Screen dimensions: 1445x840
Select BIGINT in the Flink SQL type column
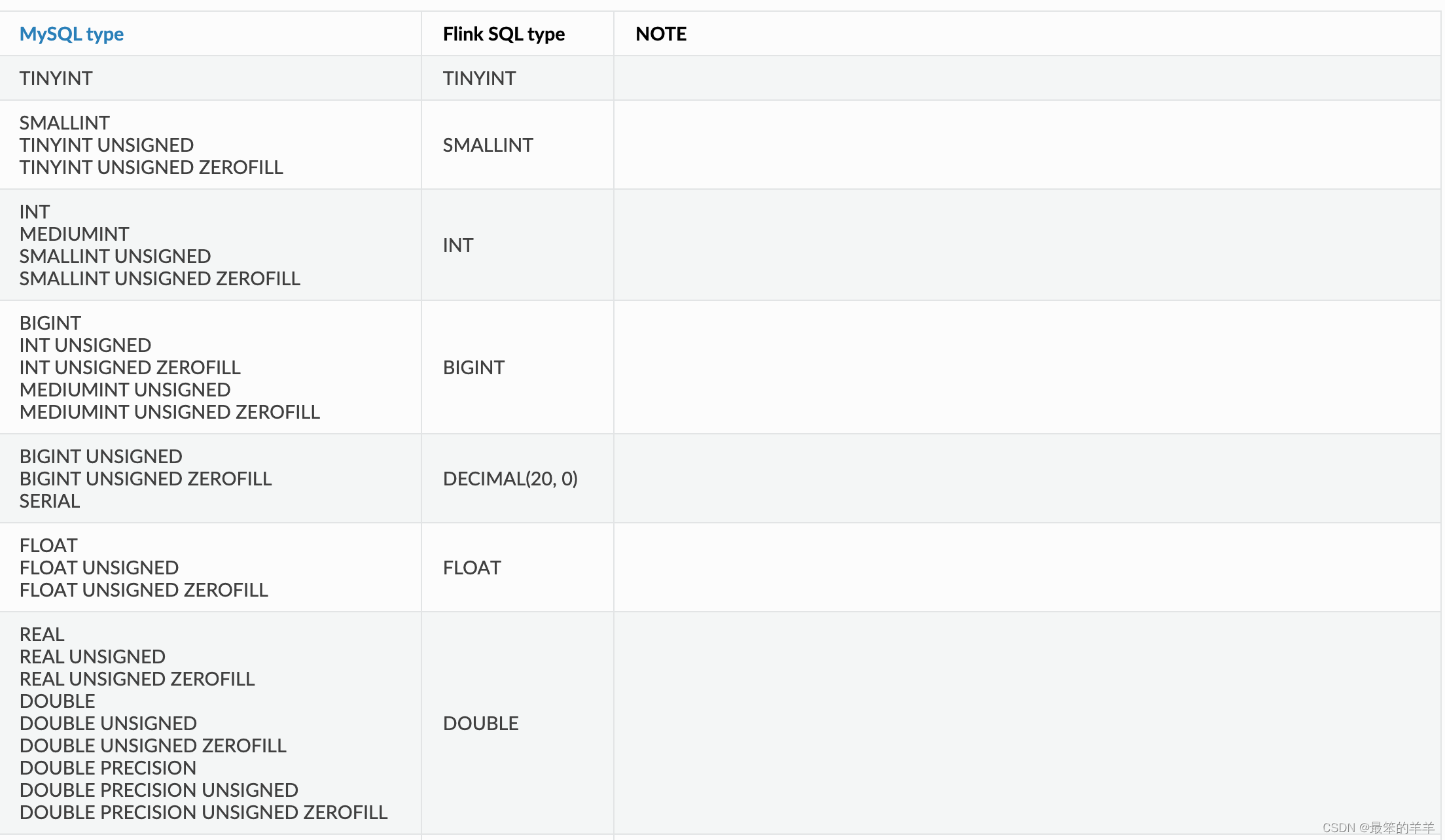tap(473, 368)
